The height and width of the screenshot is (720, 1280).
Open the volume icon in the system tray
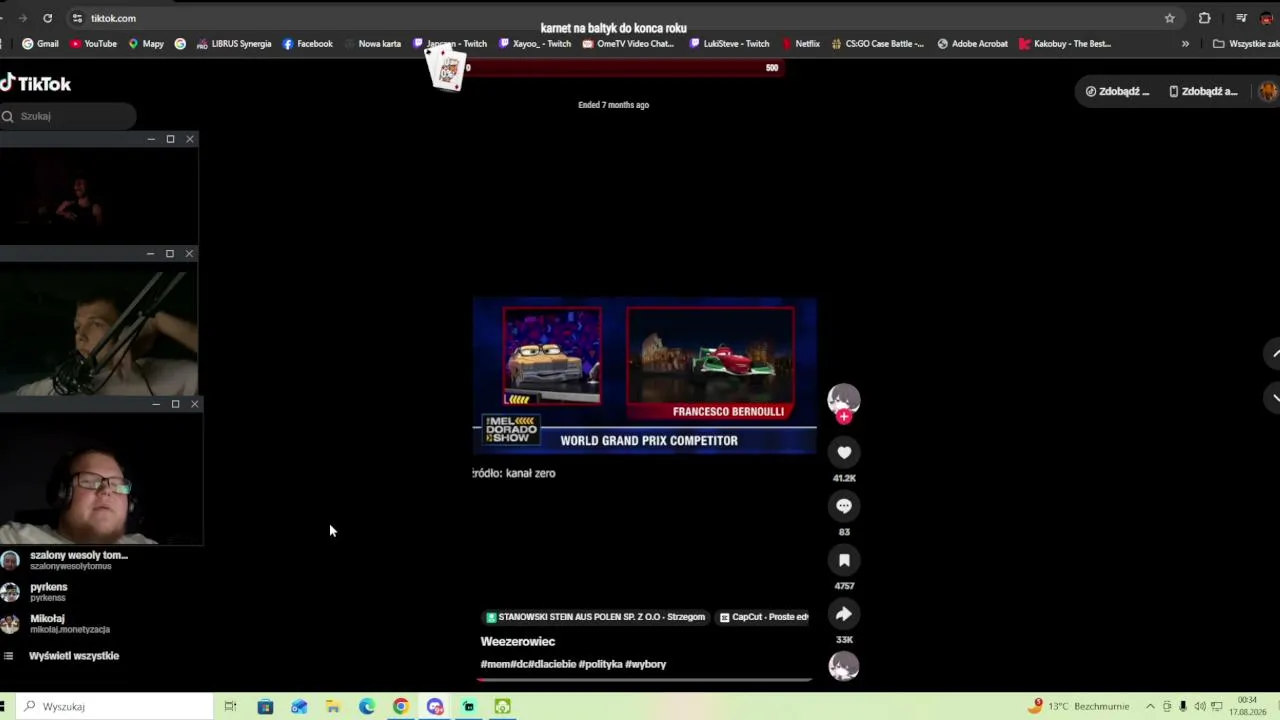click(1200, 707)
